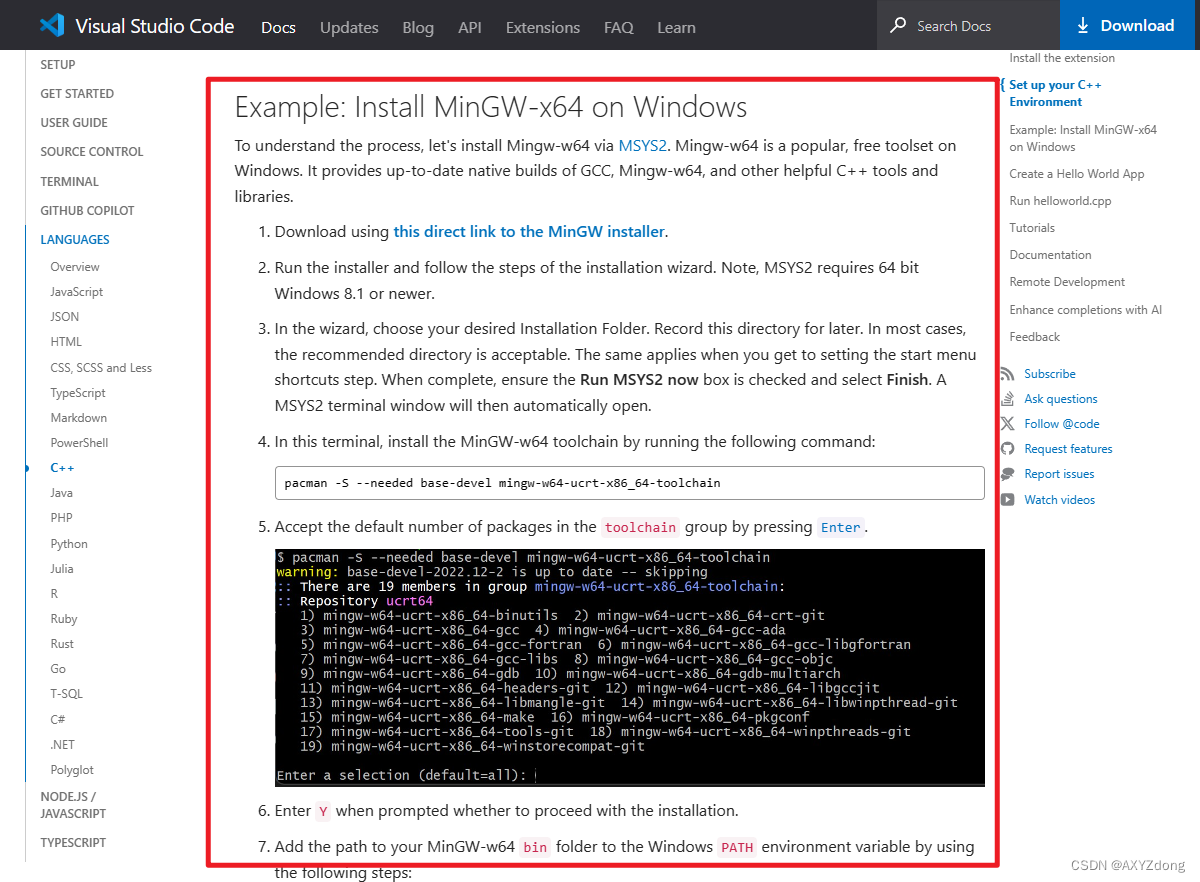
Task: Follow the MSYS2 hyperlink
Action: (643, 146)
